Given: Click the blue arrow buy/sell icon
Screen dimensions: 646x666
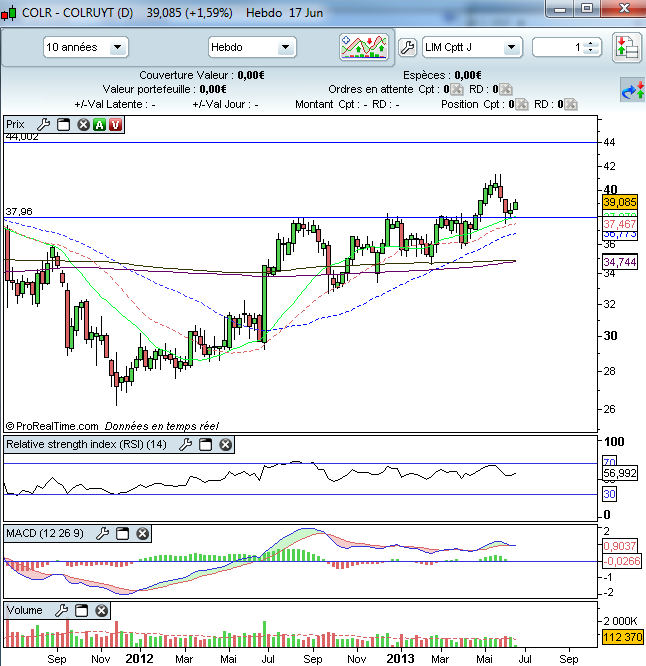Looking at the screenshot, I should tap(632, 90).
